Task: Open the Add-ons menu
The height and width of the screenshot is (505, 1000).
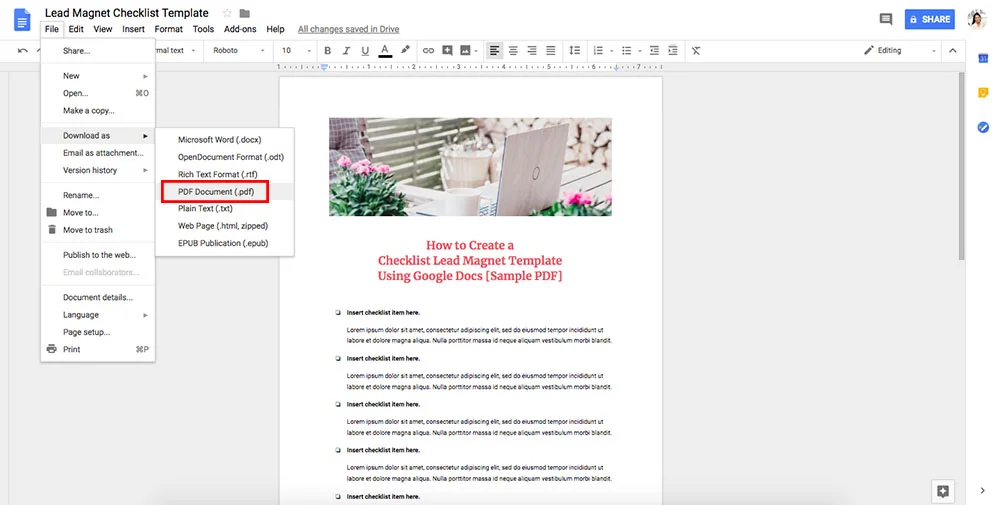Action: pos(240,29)
